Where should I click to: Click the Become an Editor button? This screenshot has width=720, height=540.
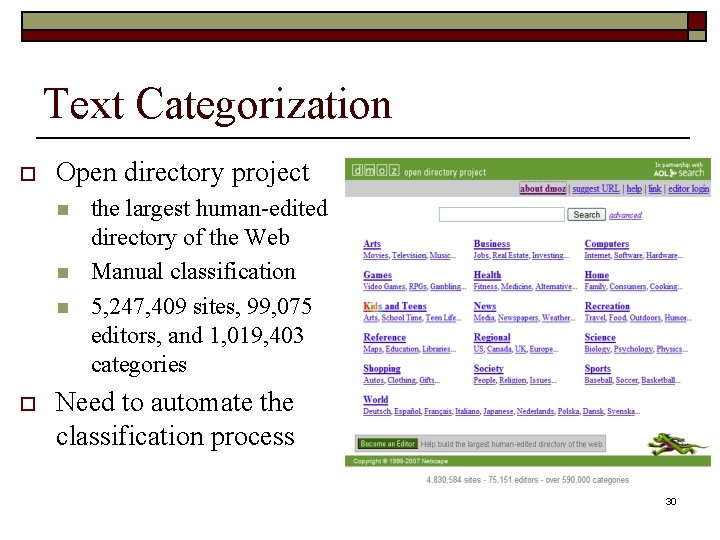coord(387,444)
